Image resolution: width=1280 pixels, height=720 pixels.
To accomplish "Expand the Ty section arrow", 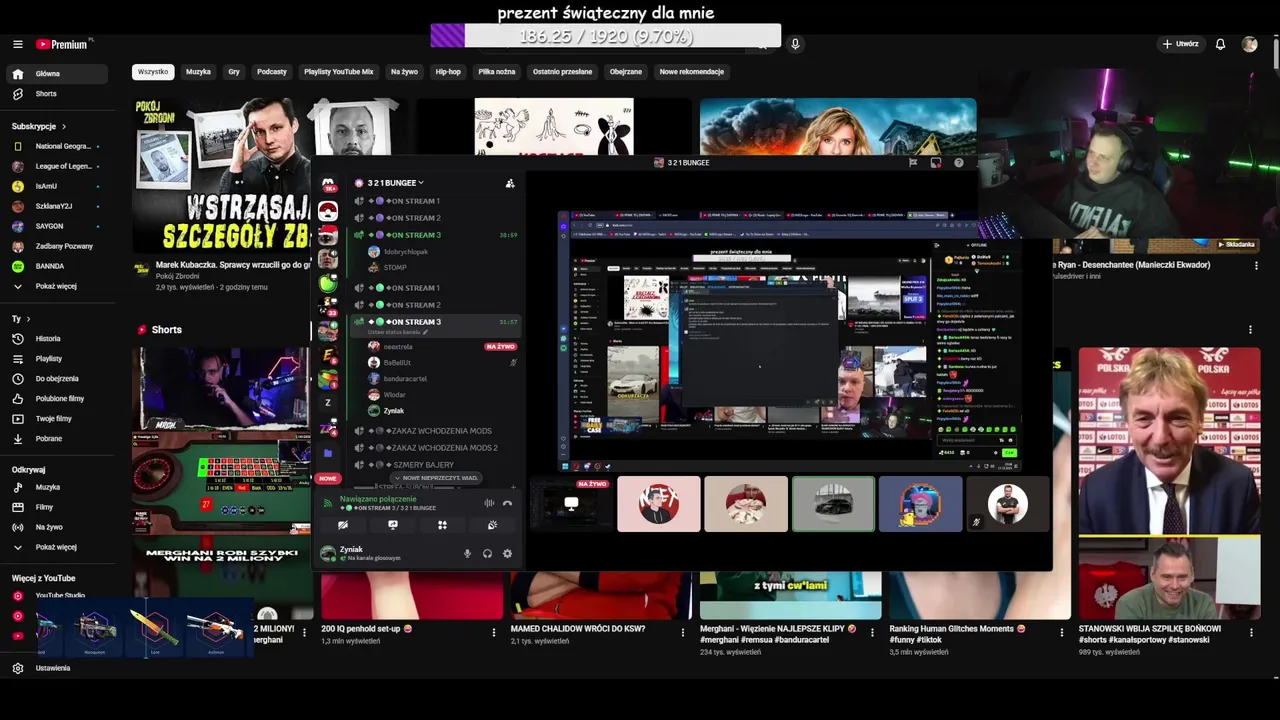I will pyautogui.click(x=28, y=319).
